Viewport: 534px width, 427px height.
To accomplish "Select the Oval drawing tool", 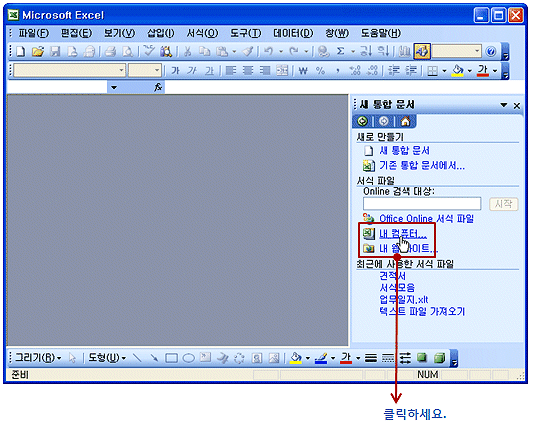I will [x=189, y=358].
